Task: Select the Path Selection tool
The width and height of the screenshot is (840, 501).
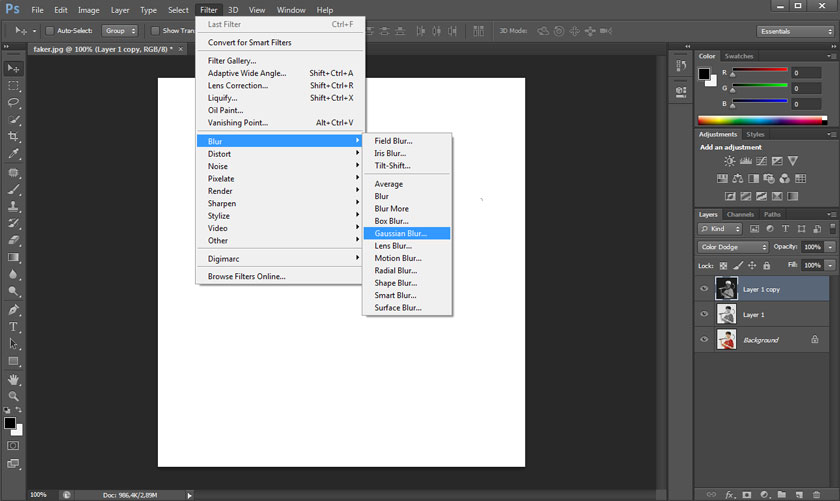Action: point(13,344)
